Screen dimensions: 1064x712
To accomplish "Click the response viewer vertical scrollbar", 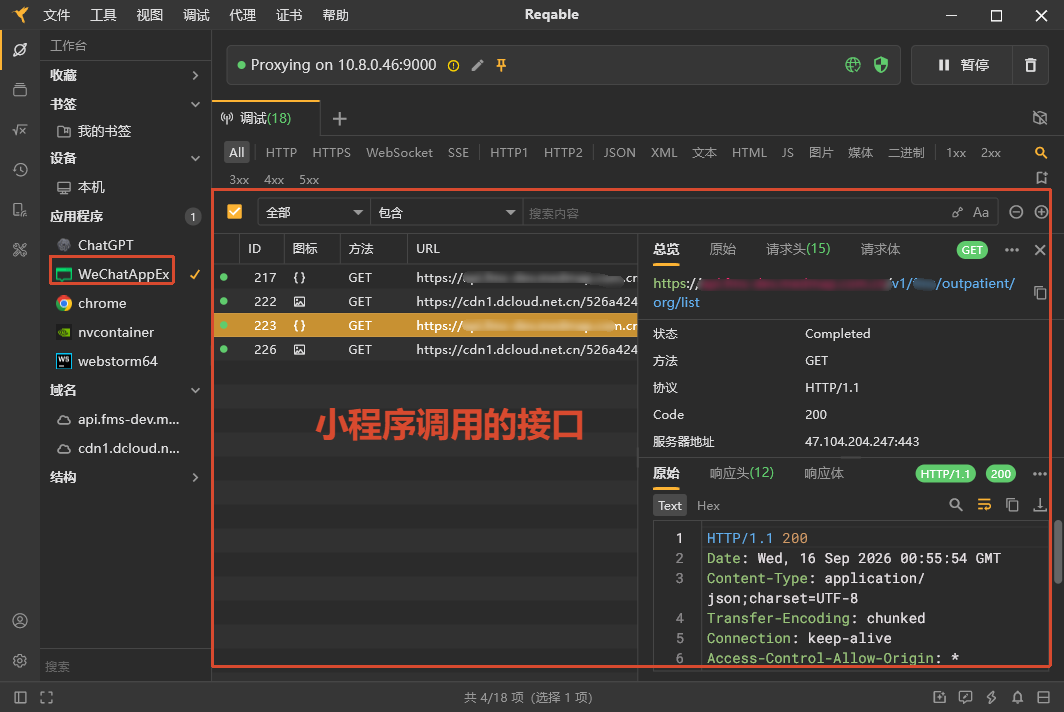I will [x=1058, y=551].
